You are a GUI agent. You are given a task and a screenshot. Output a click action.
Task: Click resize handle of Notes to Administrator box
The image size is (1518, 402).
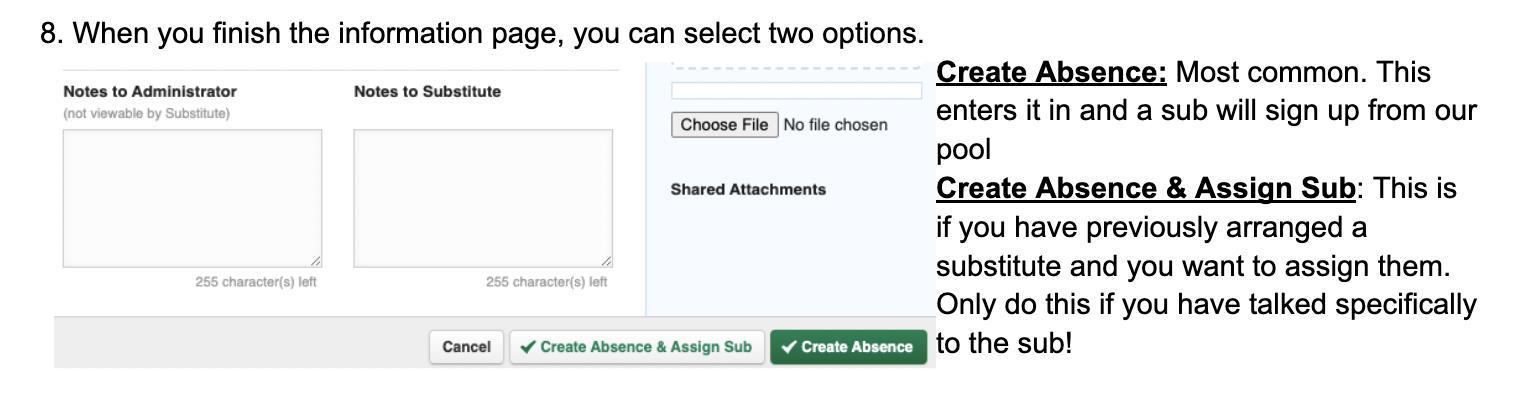[x=315, y=261]
